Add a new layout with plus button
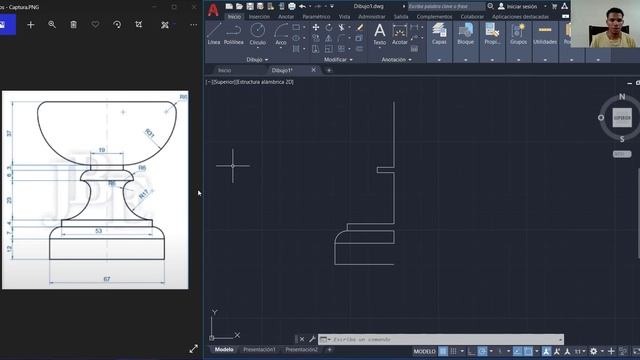Screen dimensions: 640x360 pyautogui.click(x=329, y=350)
